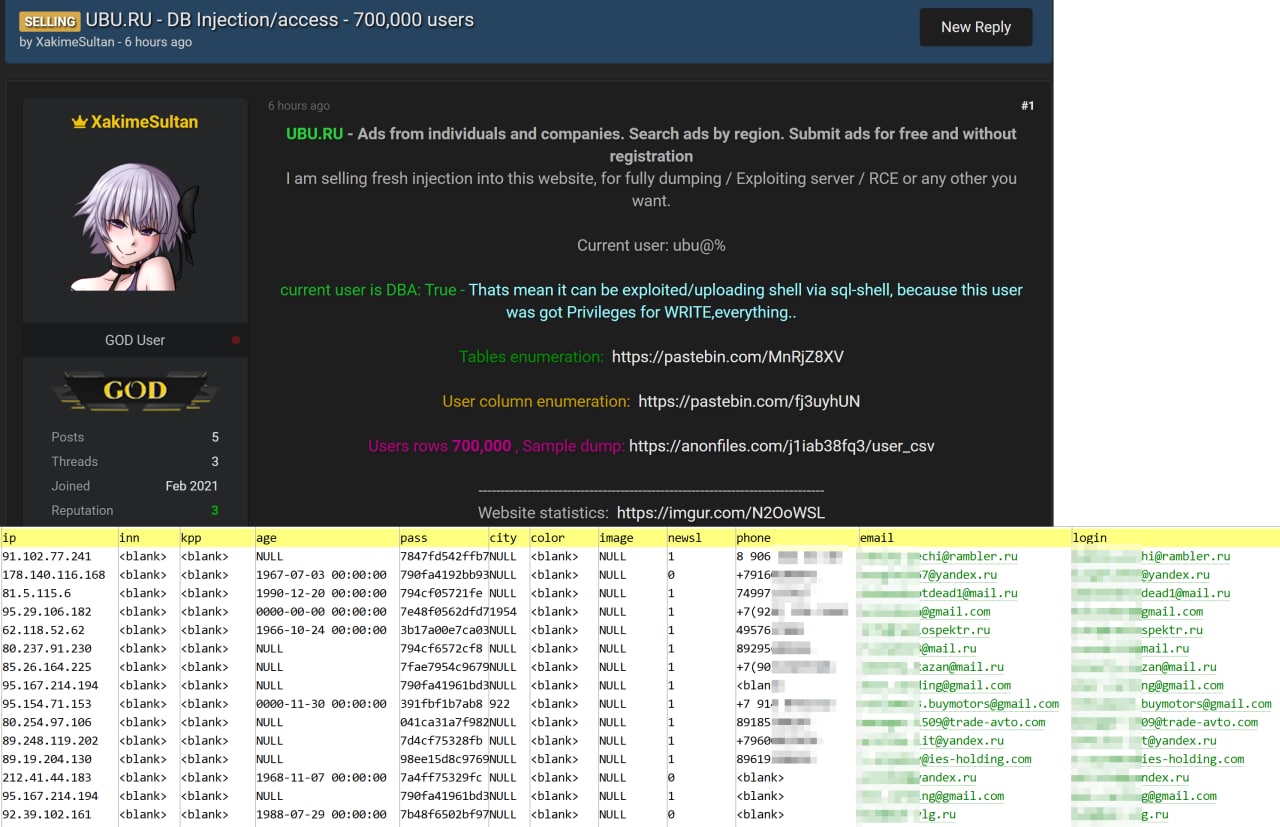Click the Threads count row in profile
The height and width of the screenshot is (827, 1280).
pyautogui.click(x=135, y=461)
